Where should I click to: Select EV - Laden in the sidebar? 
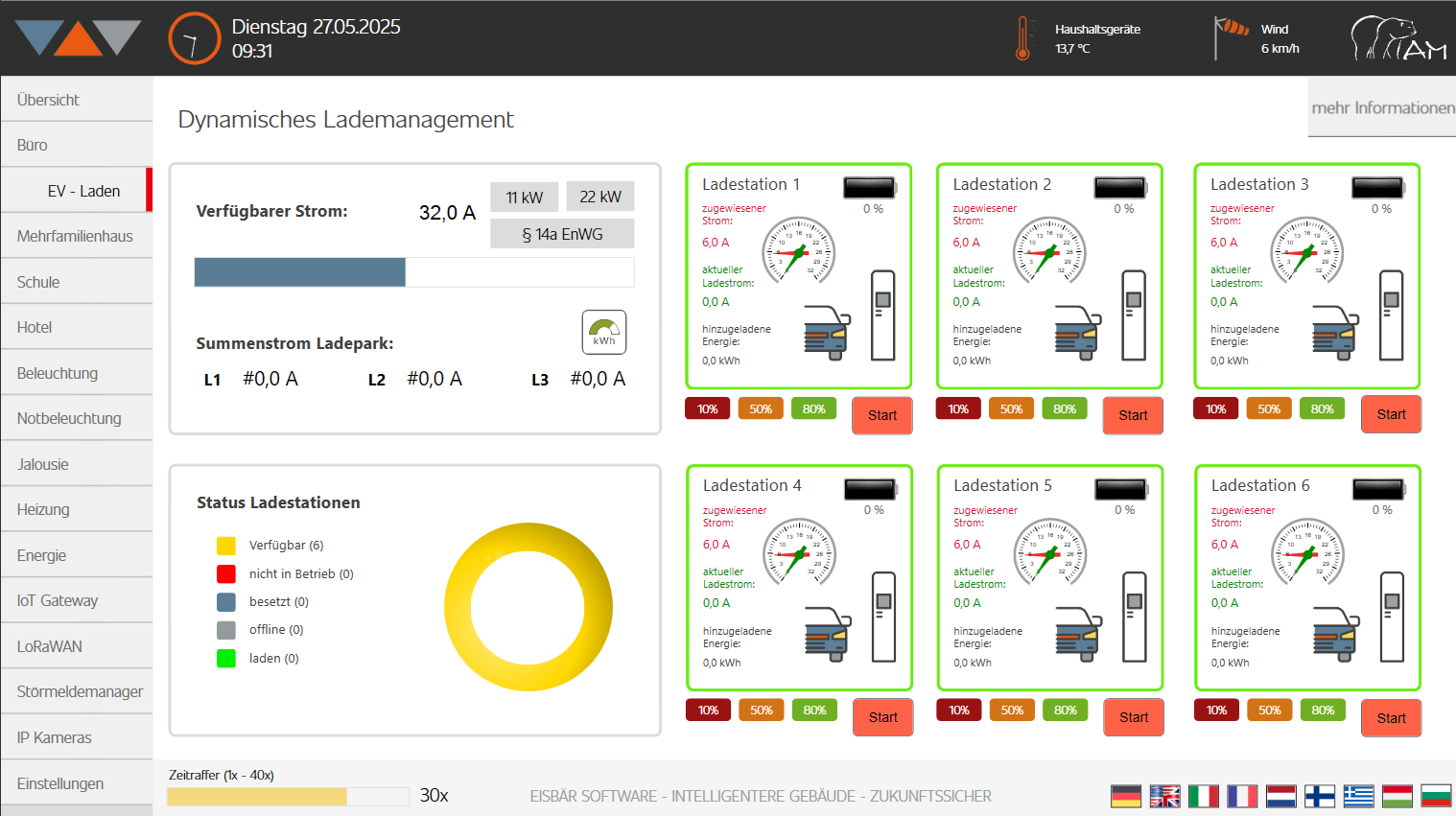(77, 191)
